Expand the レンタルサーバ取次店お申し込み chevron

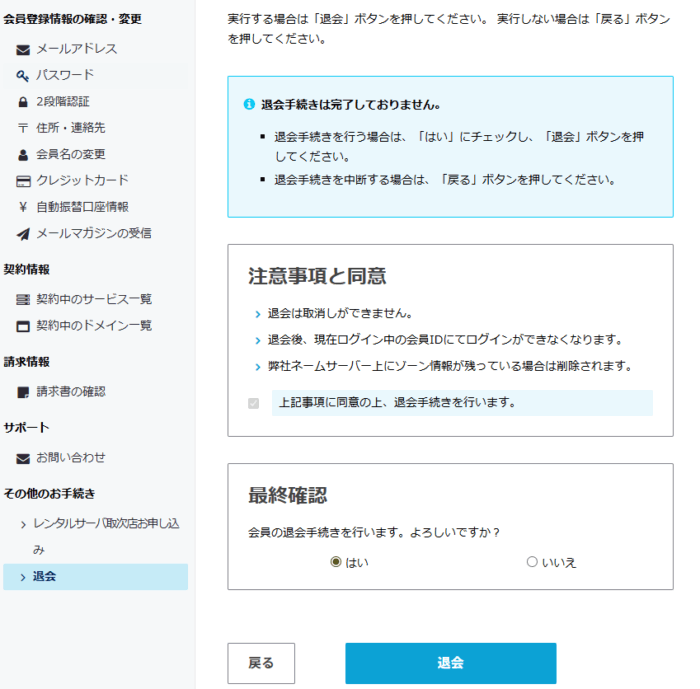(x=24, y=524)
